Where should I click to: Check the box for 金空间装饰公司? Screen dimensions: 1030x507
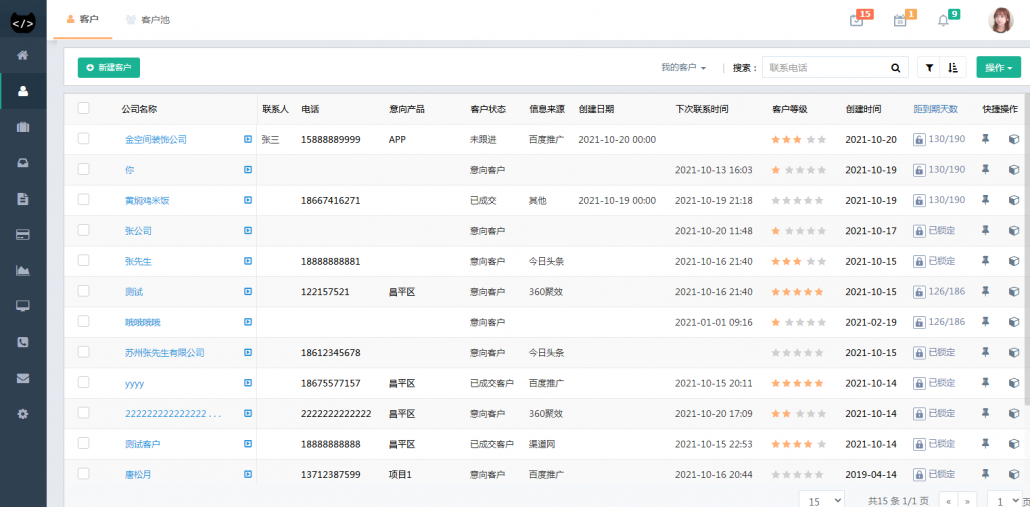point(84,140)
